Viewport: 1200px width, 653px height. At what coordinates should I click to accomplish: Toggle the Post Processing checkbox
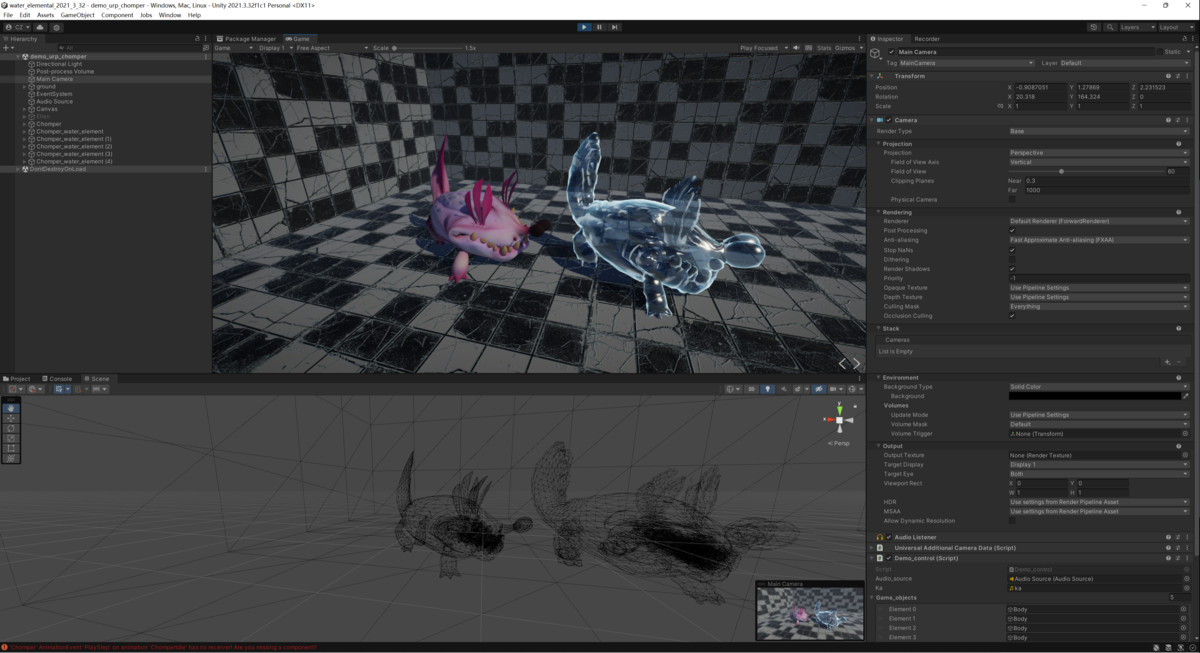pos(1012,231)
